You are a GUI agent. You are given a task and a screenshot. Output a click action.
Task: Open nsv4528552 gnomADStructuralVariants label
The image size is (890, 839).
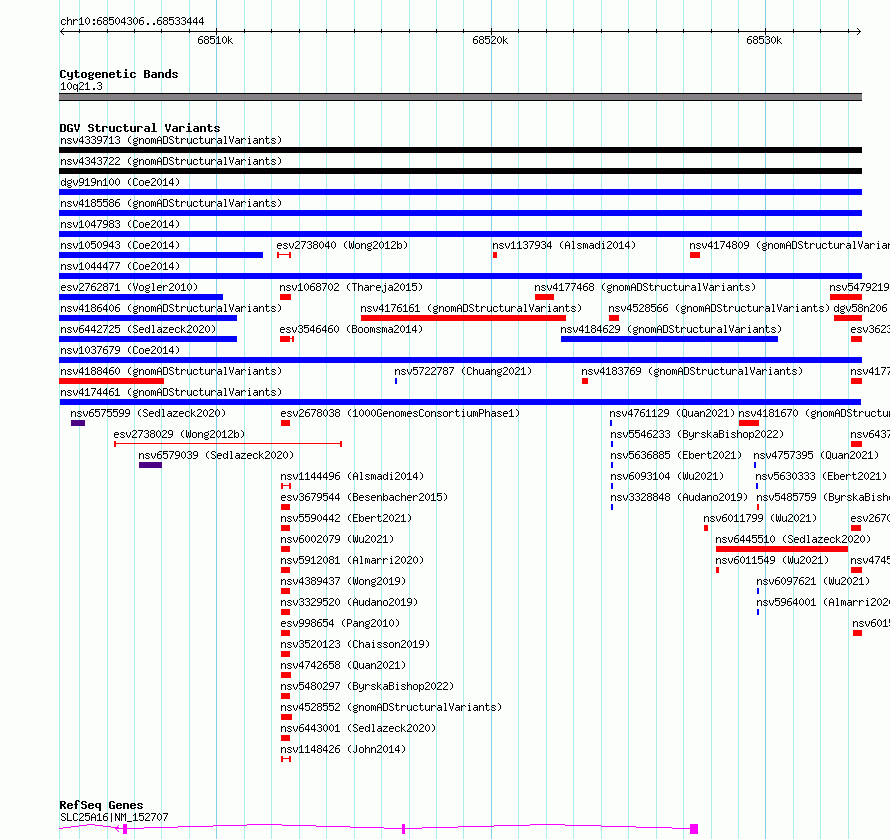click(391, 707)
